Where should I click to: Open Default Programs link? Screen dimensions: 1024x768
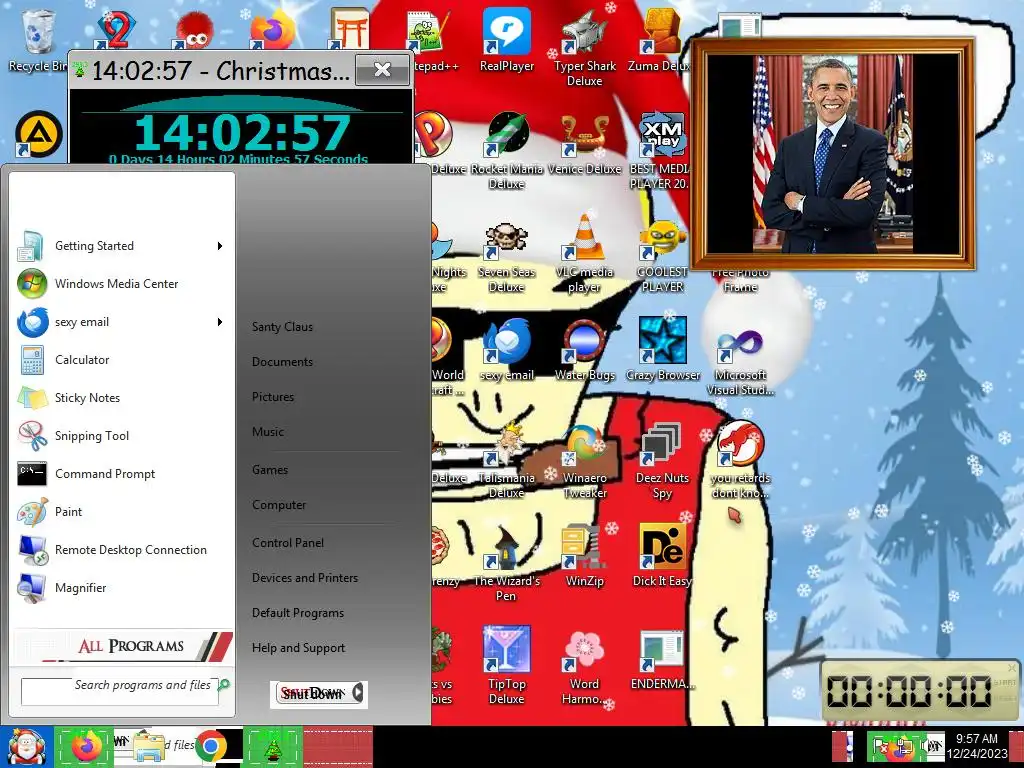[298, 613]
